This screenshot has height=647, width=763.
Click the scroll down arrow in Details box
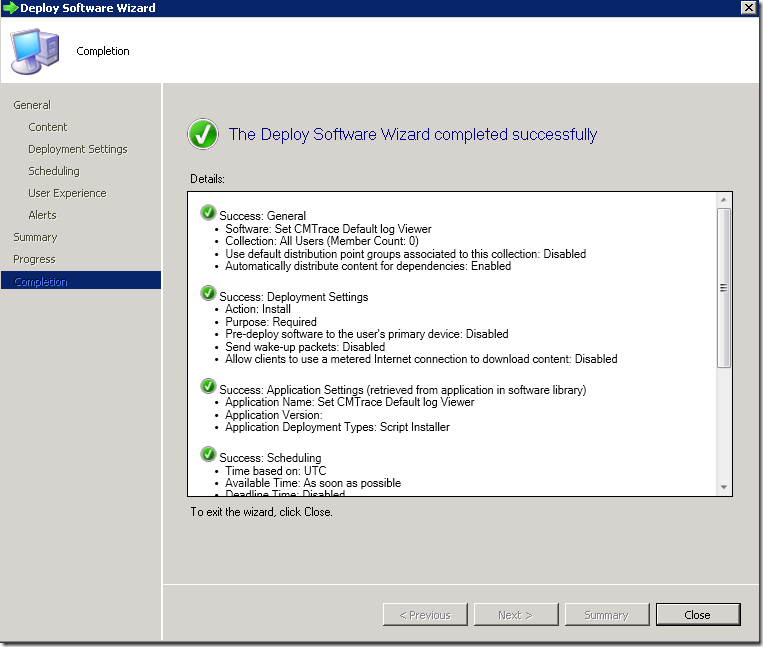click(724, 487)
